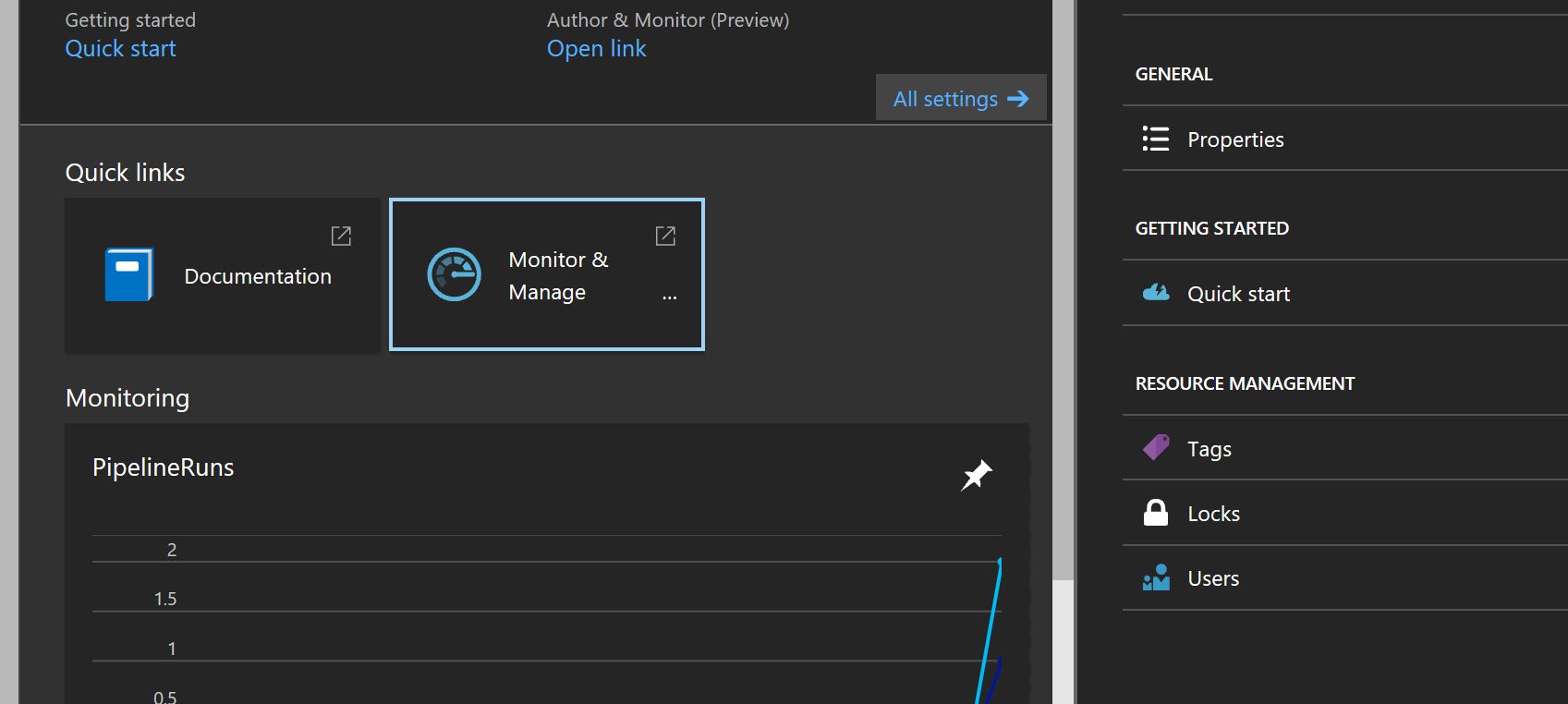Click the external-link icon on Documentation tile
Screen dimensions: 1568x704
341,236
